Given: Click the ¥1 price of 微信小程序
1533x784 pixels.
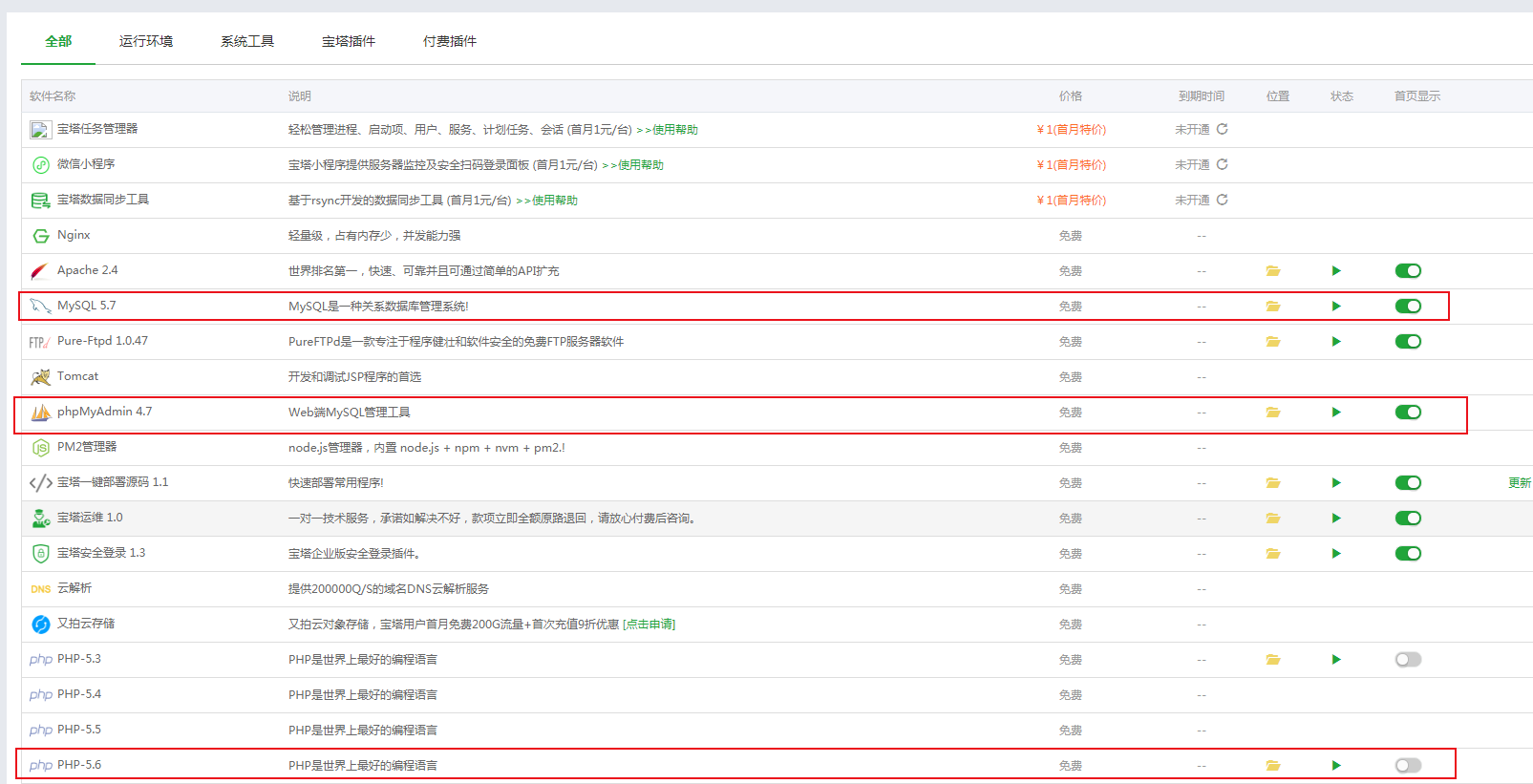Looking at the screenshot, I should point(1071,165).
